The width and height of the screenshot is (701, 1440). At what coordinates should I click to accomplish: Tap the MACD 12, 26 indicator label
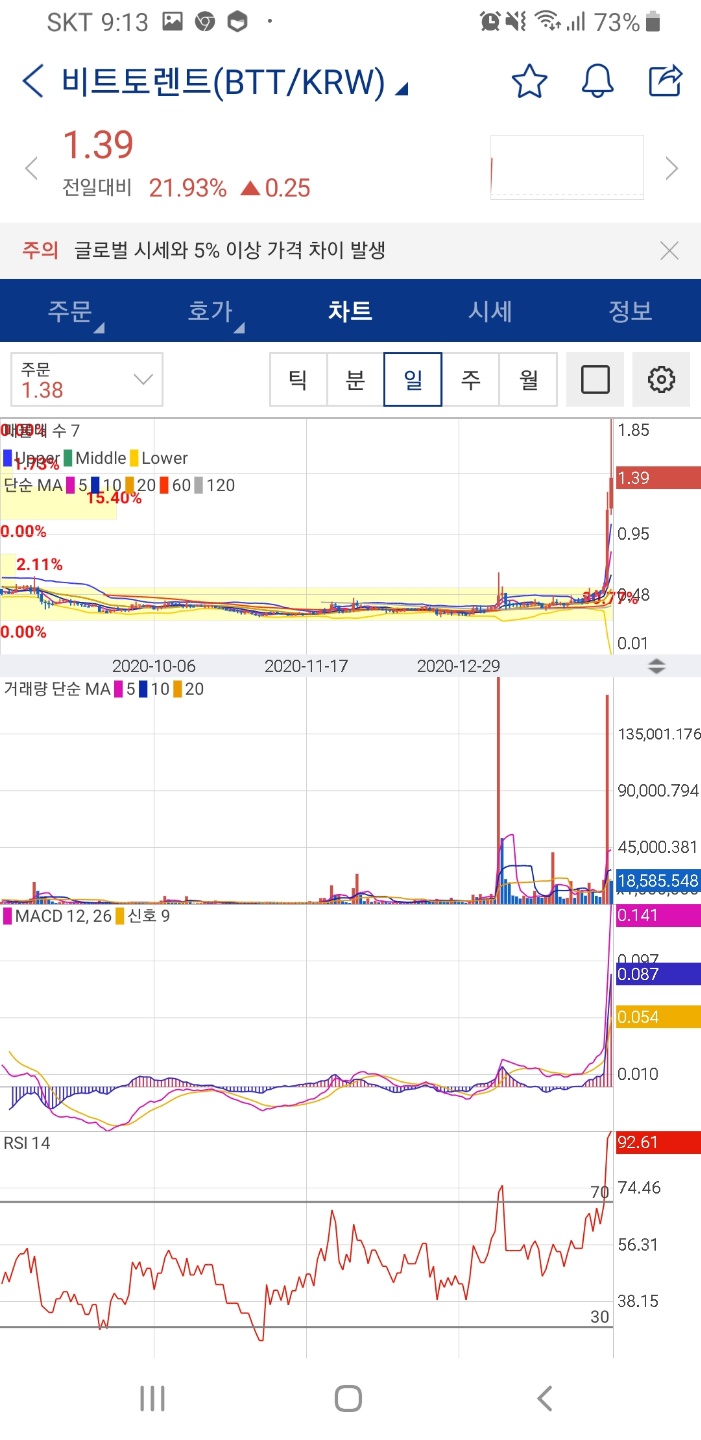click(x=62, y=915)
